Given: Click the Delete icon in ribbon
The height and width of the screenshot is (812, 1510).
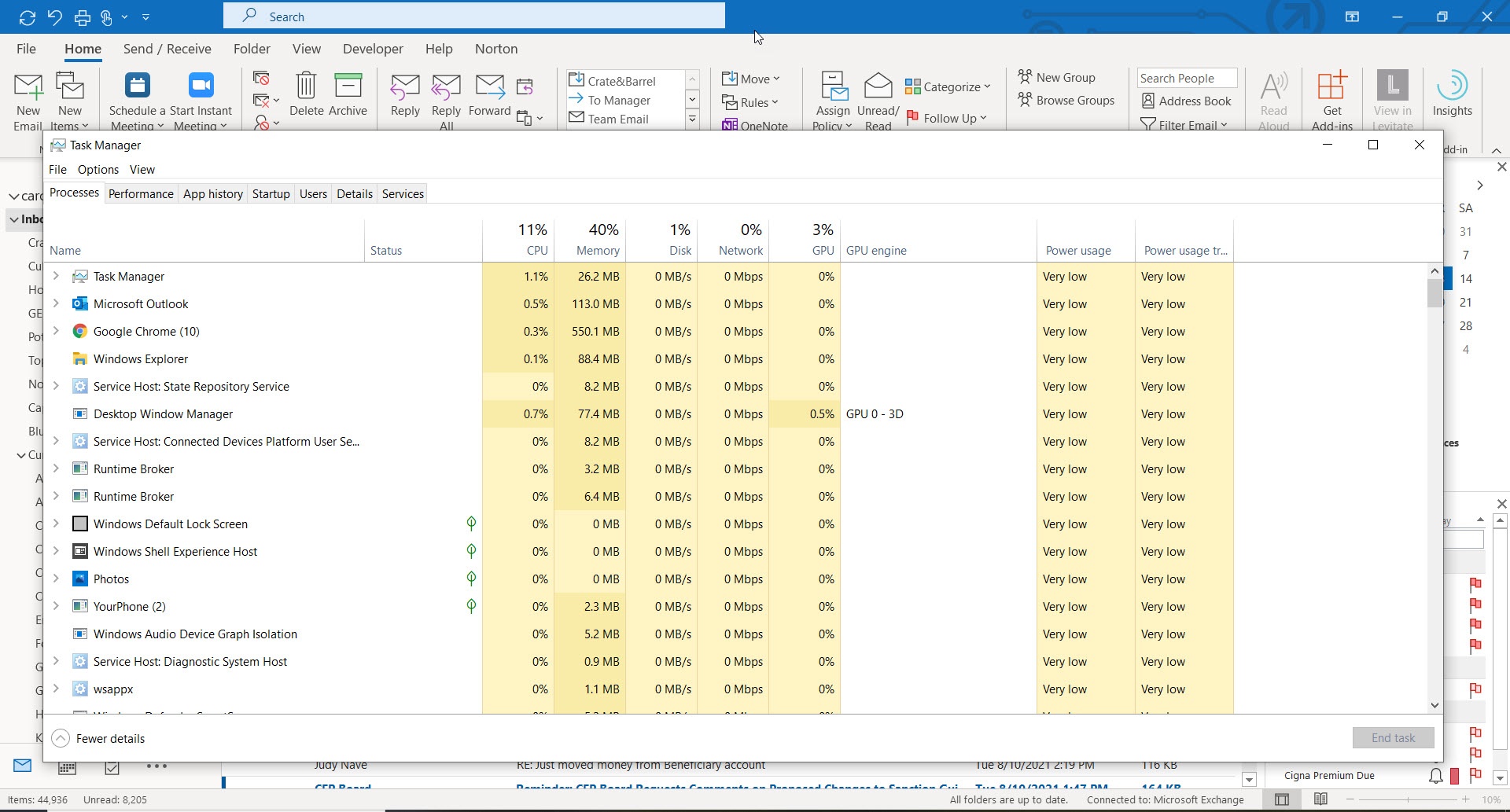Looking at the screenshot, I should (306, 86).
